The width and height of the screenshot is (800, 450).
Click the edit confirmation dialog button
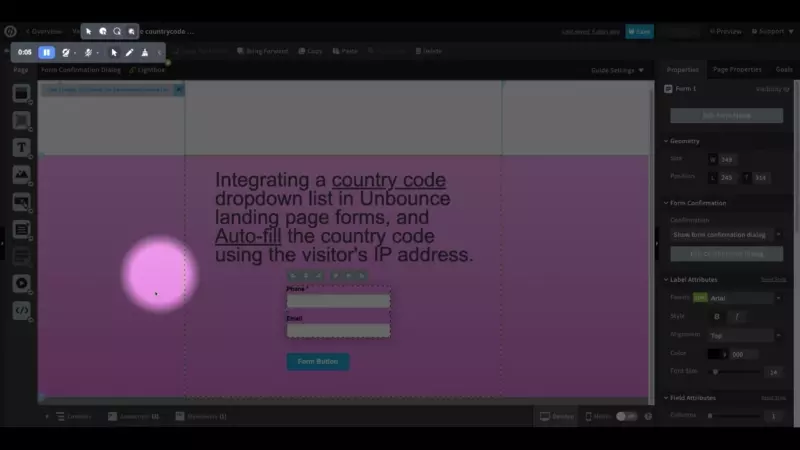click(x=727, y=254)
